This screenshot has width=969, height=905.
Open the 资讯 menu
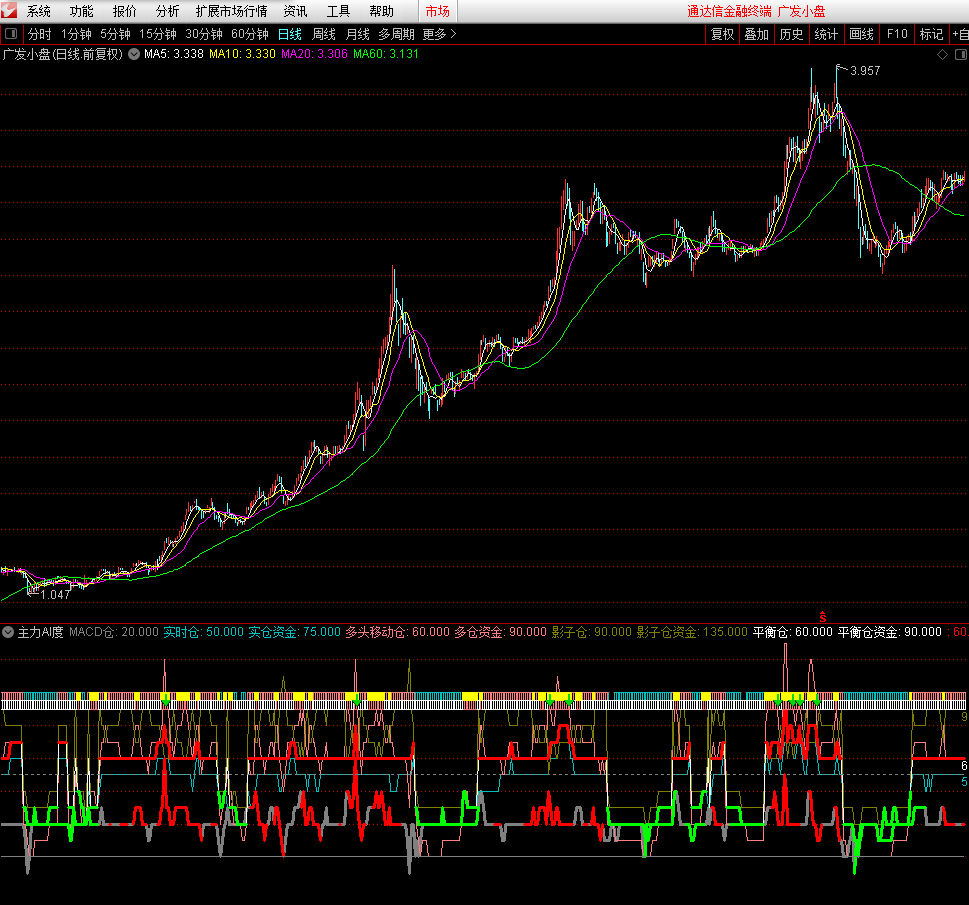[x=295, y=11]
